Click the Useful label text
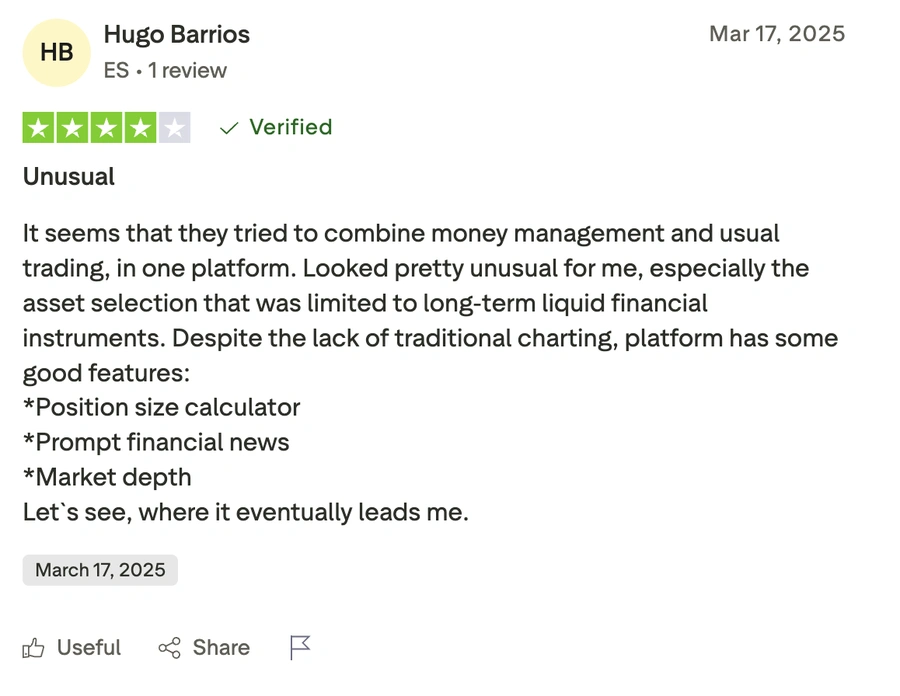Screen dimensions: 900x696 (x=90, y=648)
